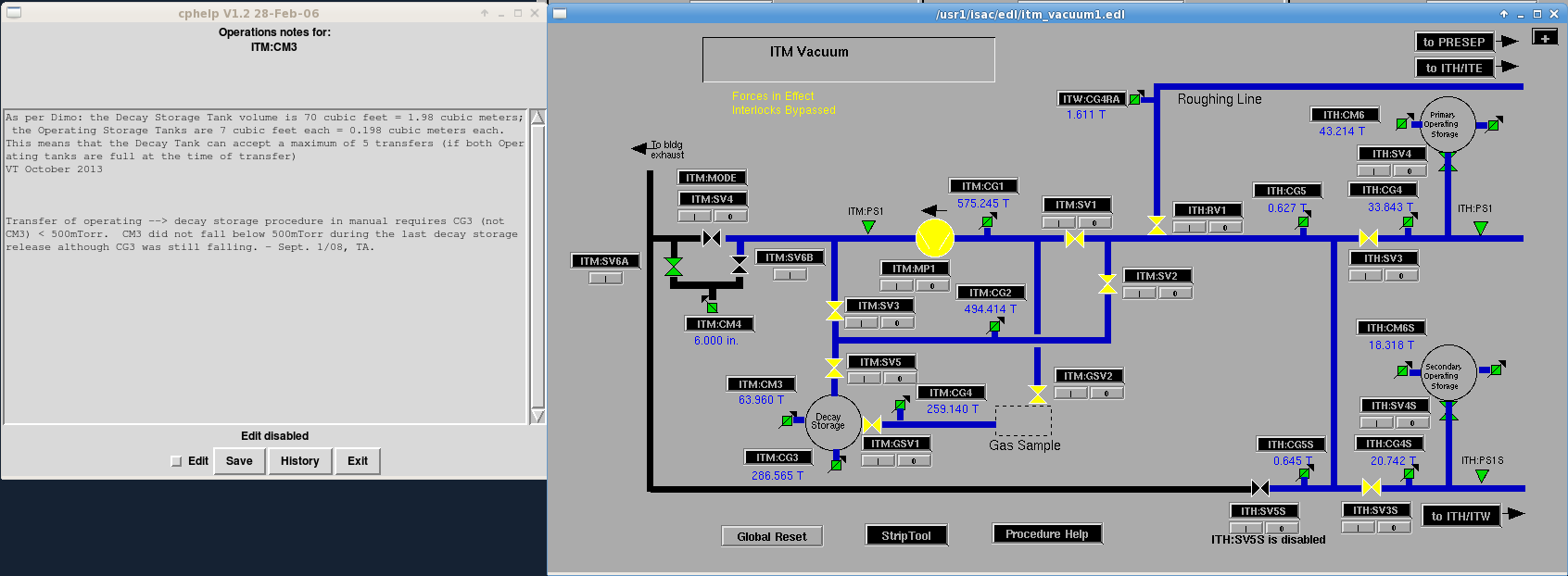Select the Decay Storage tank circle
The height and width of the screenshot is (576, 1568).
click(x=832, y=422)
